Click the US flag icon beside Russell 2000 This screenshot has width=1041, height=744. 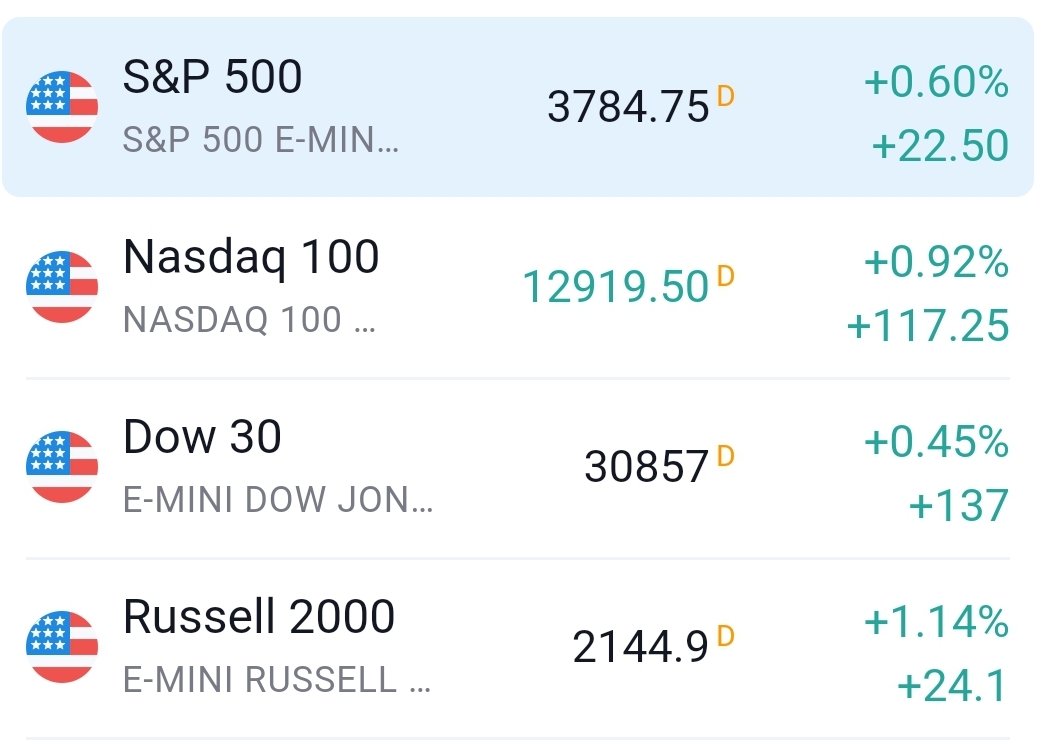point(62,647)
